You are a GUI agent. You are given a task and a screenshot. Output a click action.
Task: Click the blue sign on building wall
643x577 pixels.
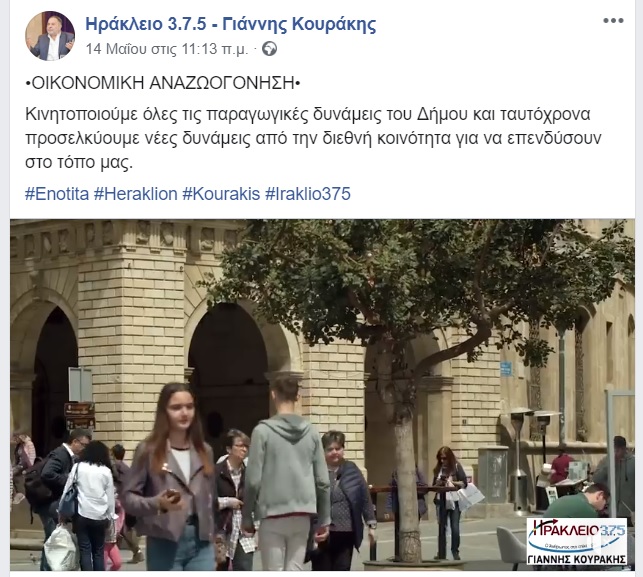tap(506, 368)
